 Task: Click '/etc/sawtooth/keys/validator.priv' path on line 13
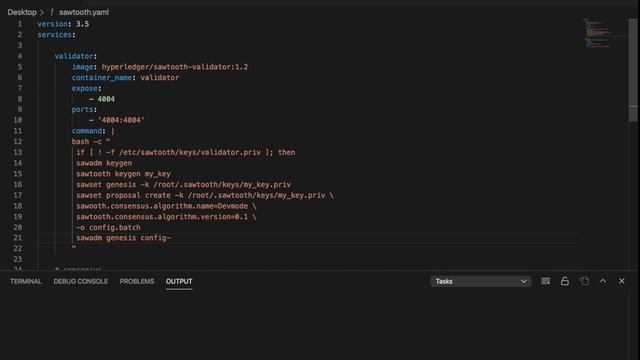pyautogui.click(x=190, y=152)
